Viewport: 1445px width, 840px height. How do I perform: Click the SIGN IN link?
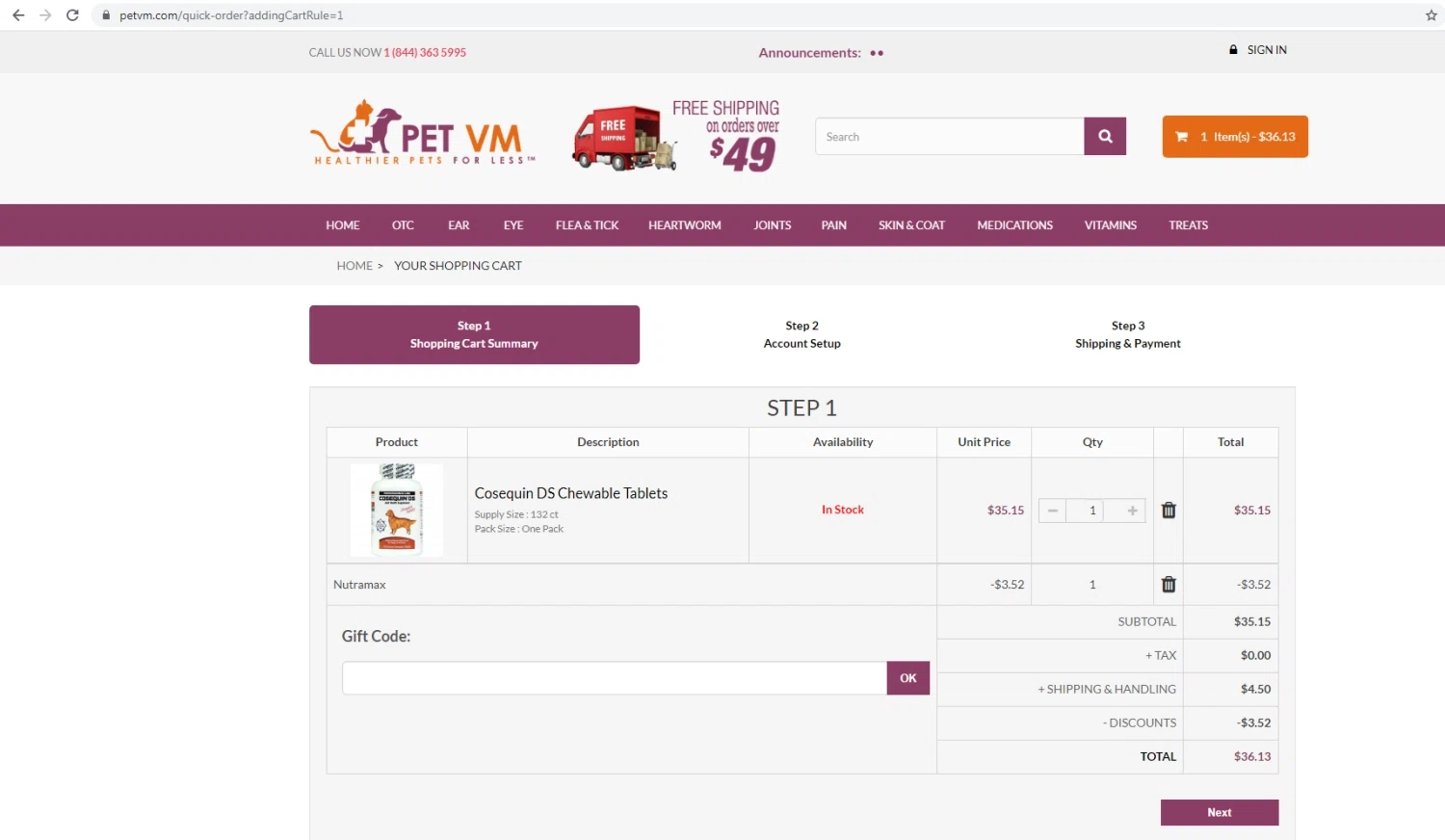(1267, 50)
